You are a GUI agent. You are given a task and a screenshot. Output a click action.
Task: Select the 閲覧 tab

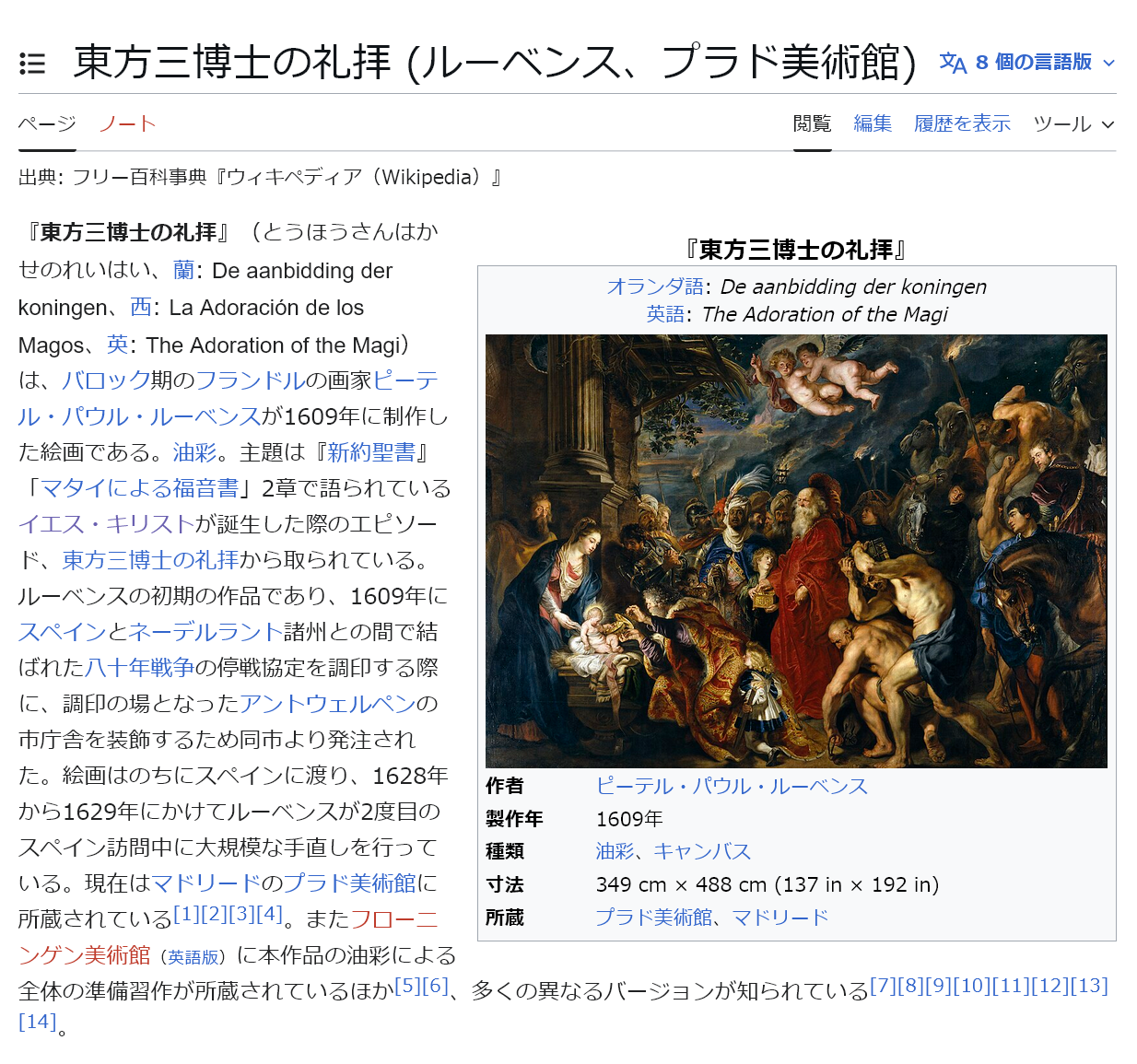[812, 123]
